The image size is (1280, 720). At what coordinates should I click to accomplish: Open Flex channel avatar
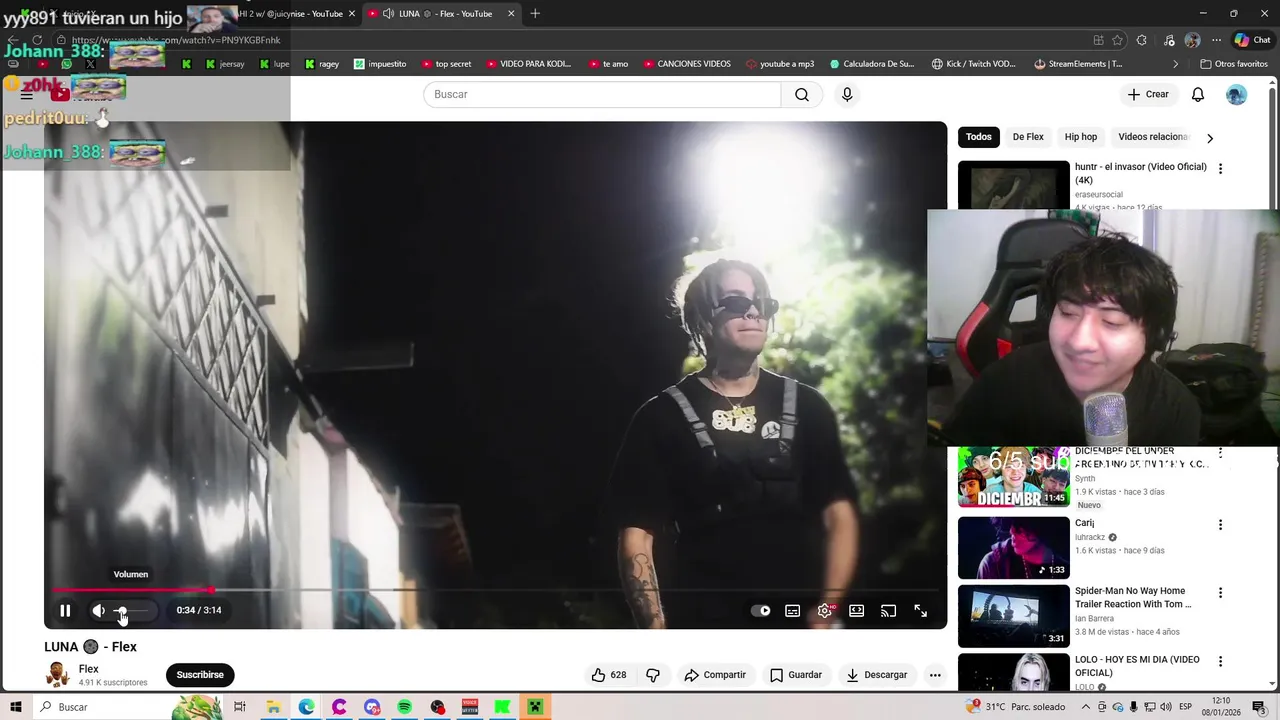pos(58,675)
